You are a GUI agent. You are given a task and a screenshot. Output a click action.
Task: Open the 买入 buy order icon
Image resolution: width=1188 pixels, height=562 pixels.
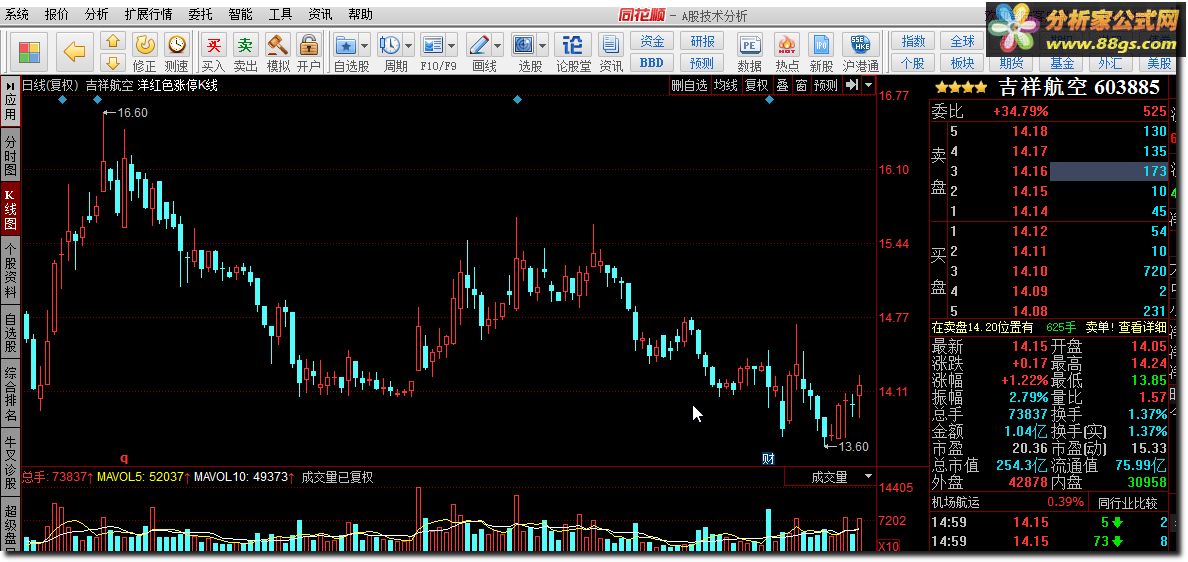(x=214, y=52)
